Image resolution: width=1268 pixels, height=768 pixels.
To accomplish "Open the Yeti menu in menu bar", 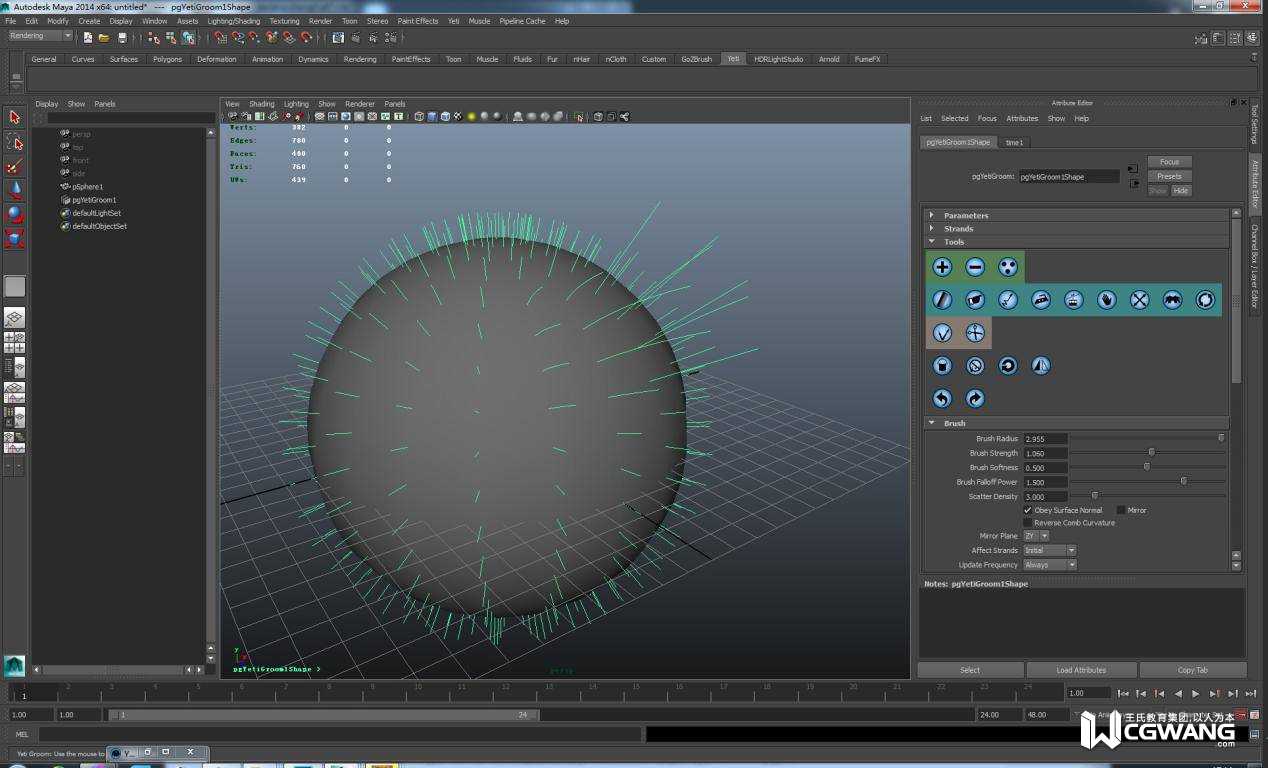I will [x=453, y=21].
